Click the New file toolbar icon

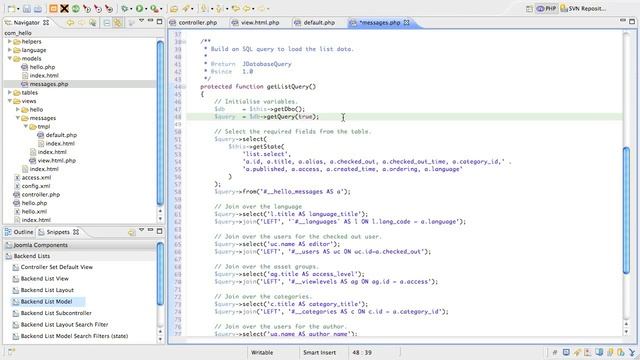[11, 9]
